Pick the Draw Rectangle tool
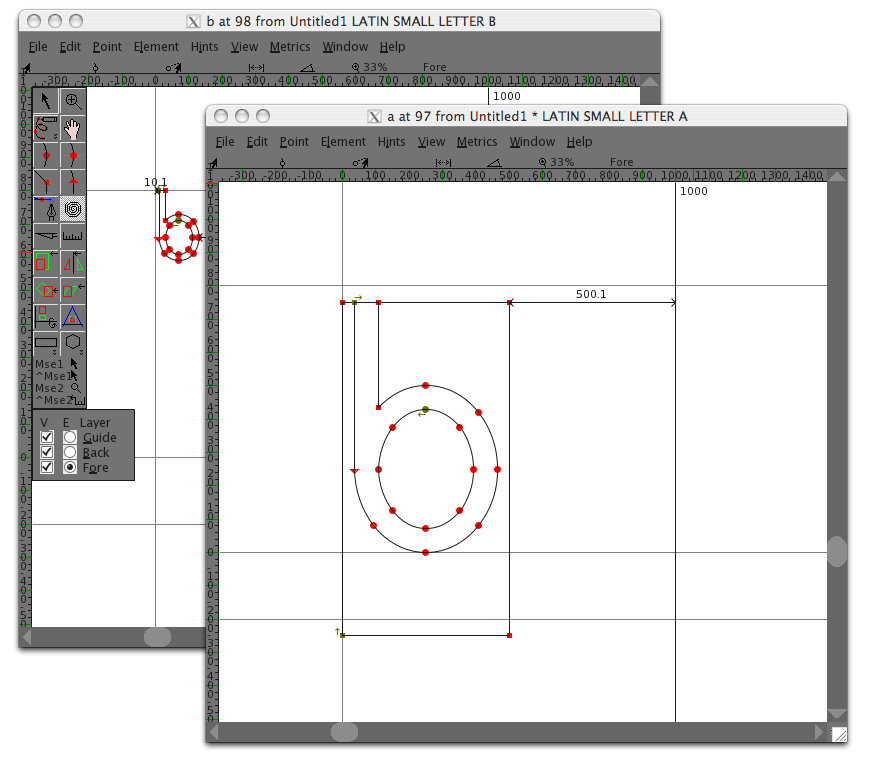This screenshot has height=757, width=875. click(45, 344)
